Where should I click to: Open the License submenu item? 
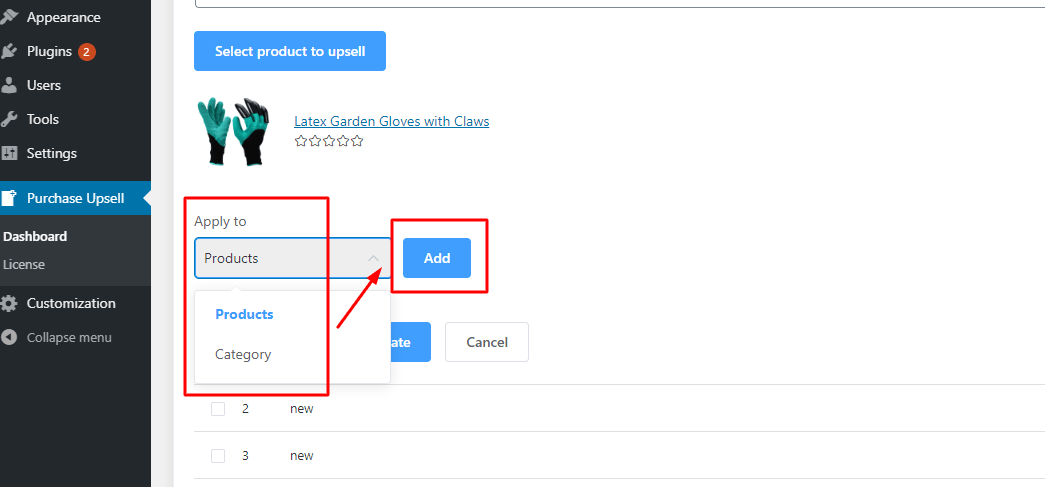coord(24,265)
